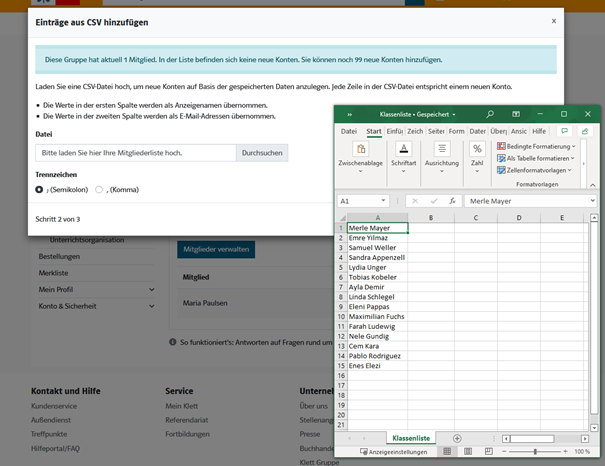Click the Excel search magnifier icon
605x466 pixels.
(490, 115)
